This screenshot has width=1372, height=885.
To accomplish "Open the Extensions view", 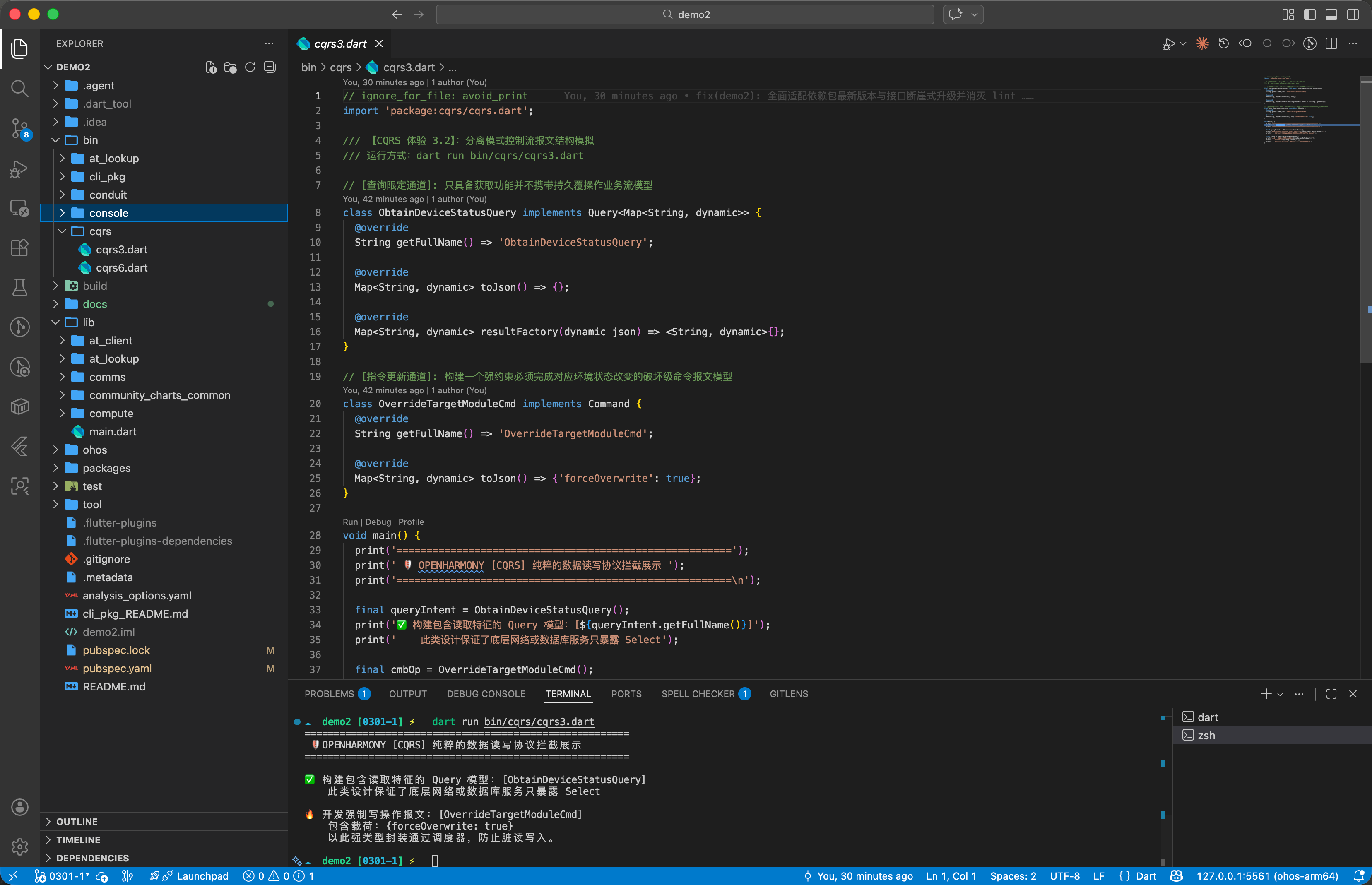I will (19, 248).
